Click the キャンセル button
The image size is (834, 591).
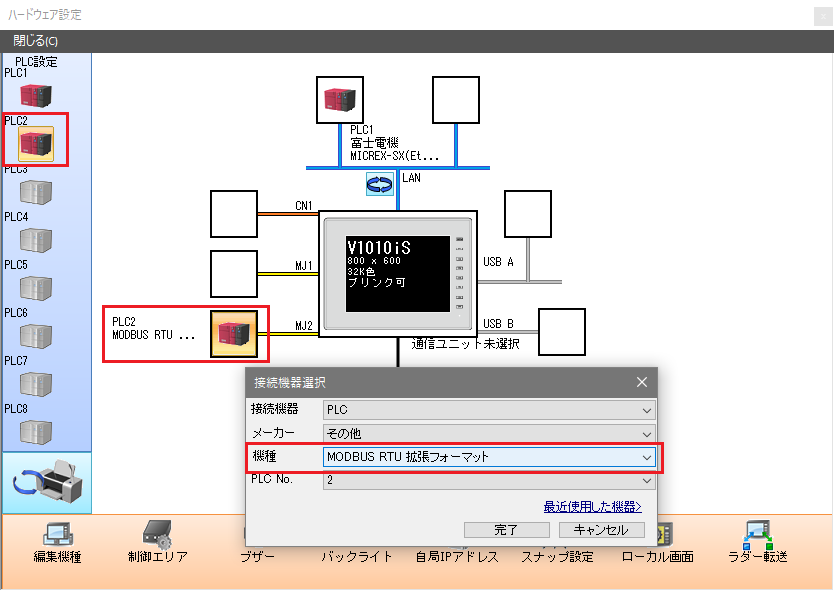(601, 530)
